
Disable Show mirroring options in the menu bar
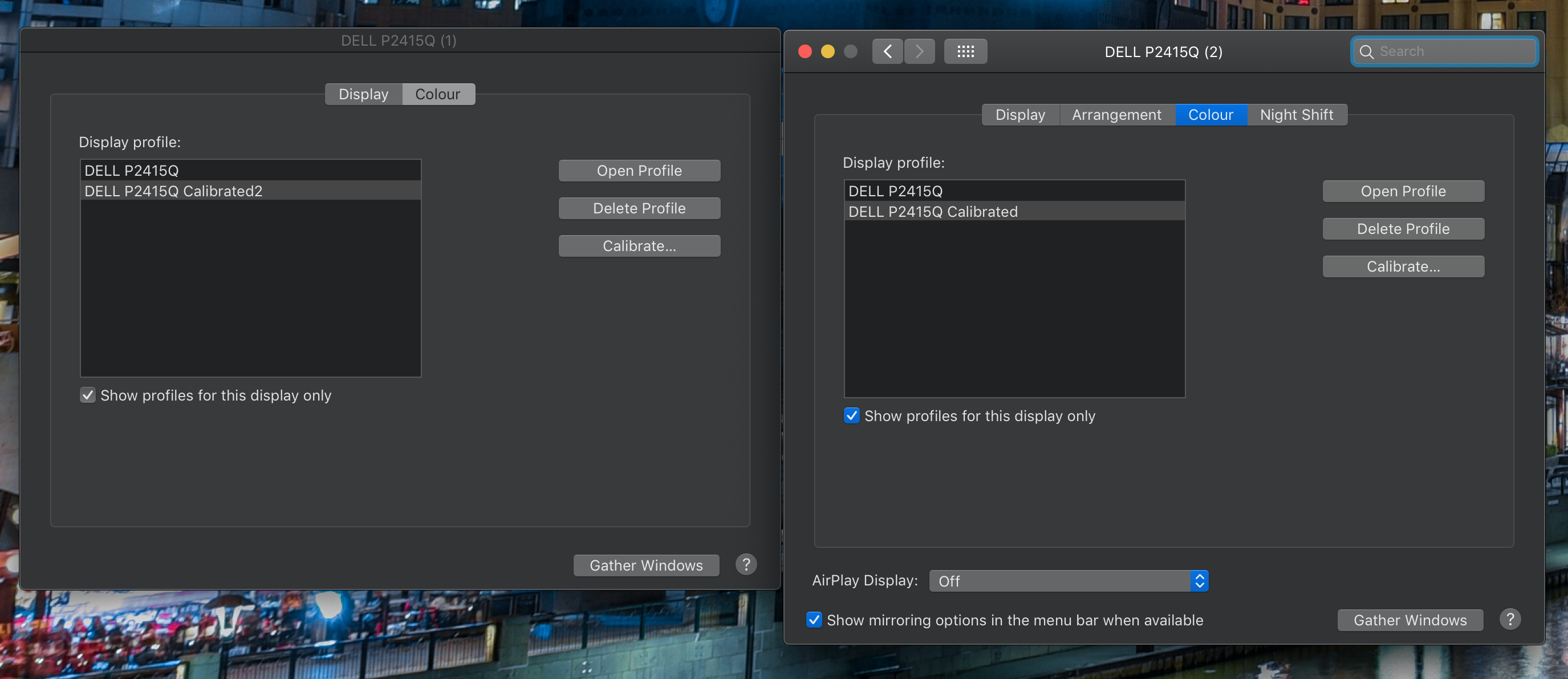coord(814,619)
